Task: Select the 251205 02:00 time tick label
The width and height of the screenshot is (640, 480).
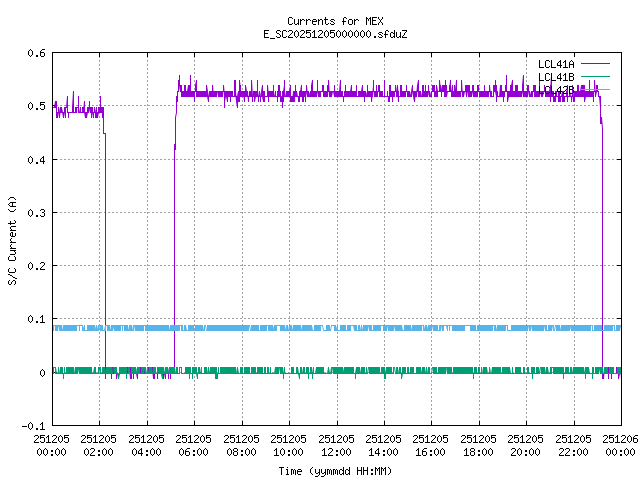Action: [99, 445]
